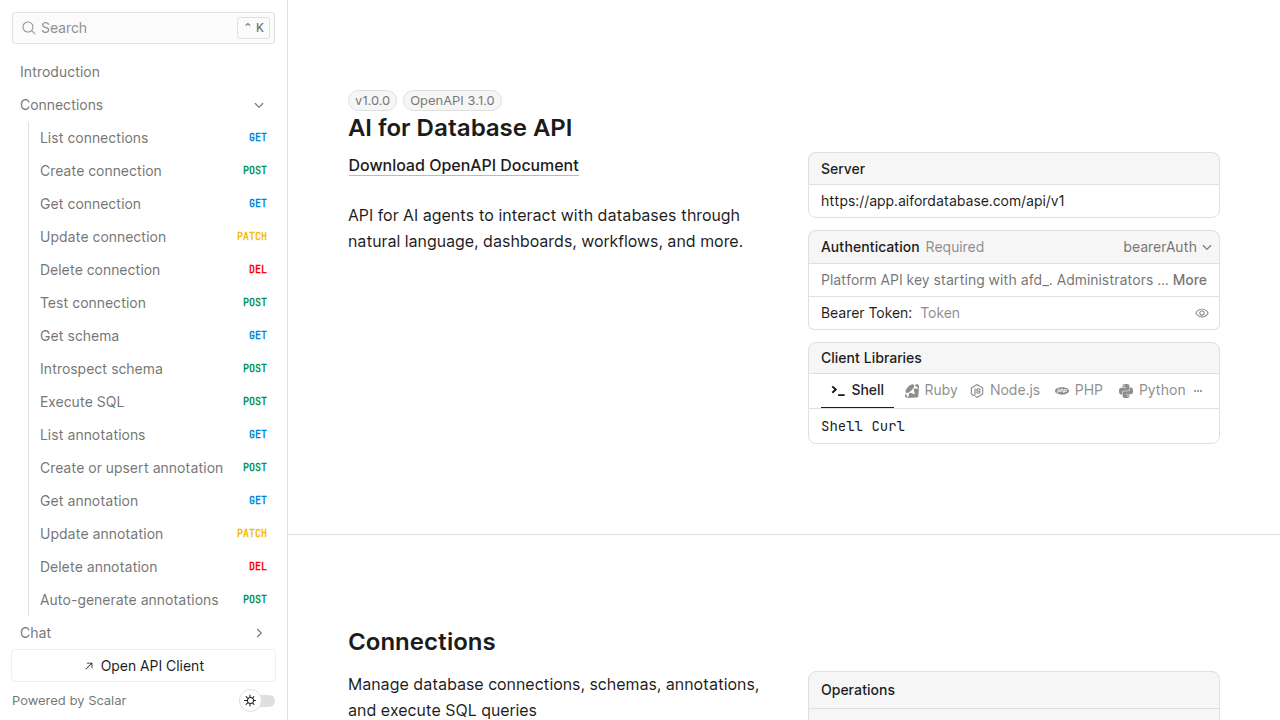Switch to the PHP tab
This screenshot has width=1280, height=720.
point(1079,391)
